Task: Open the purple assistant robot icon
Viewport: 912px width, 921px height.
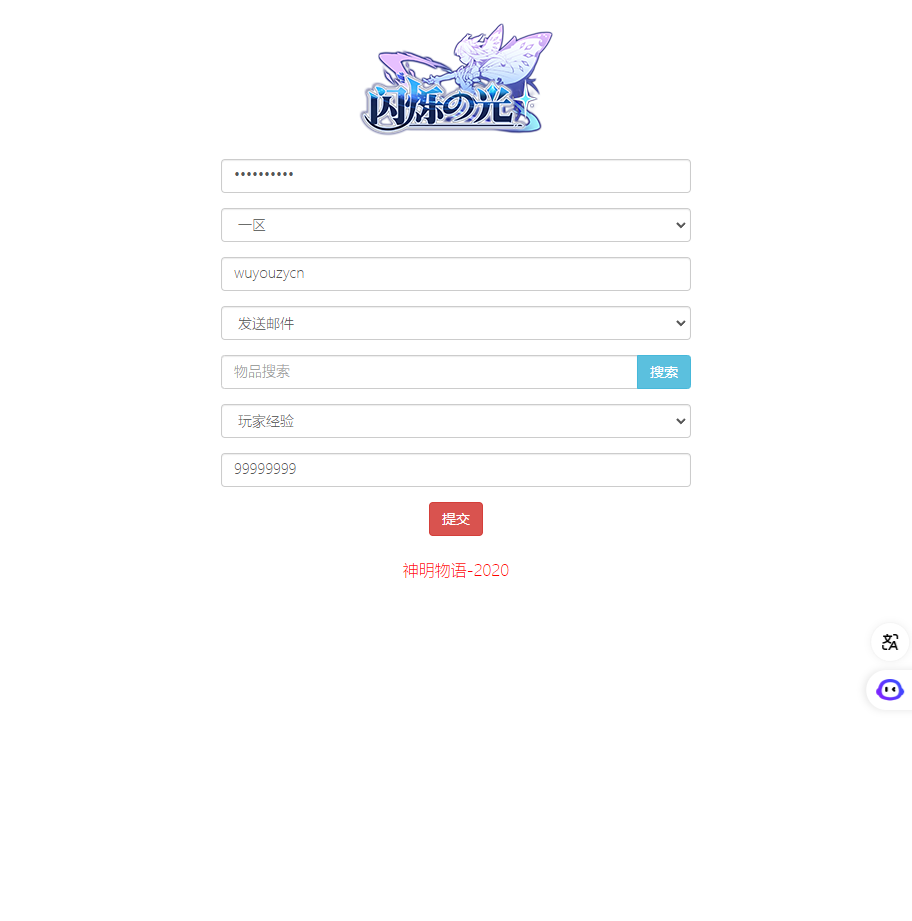Action: coord(890,690)
